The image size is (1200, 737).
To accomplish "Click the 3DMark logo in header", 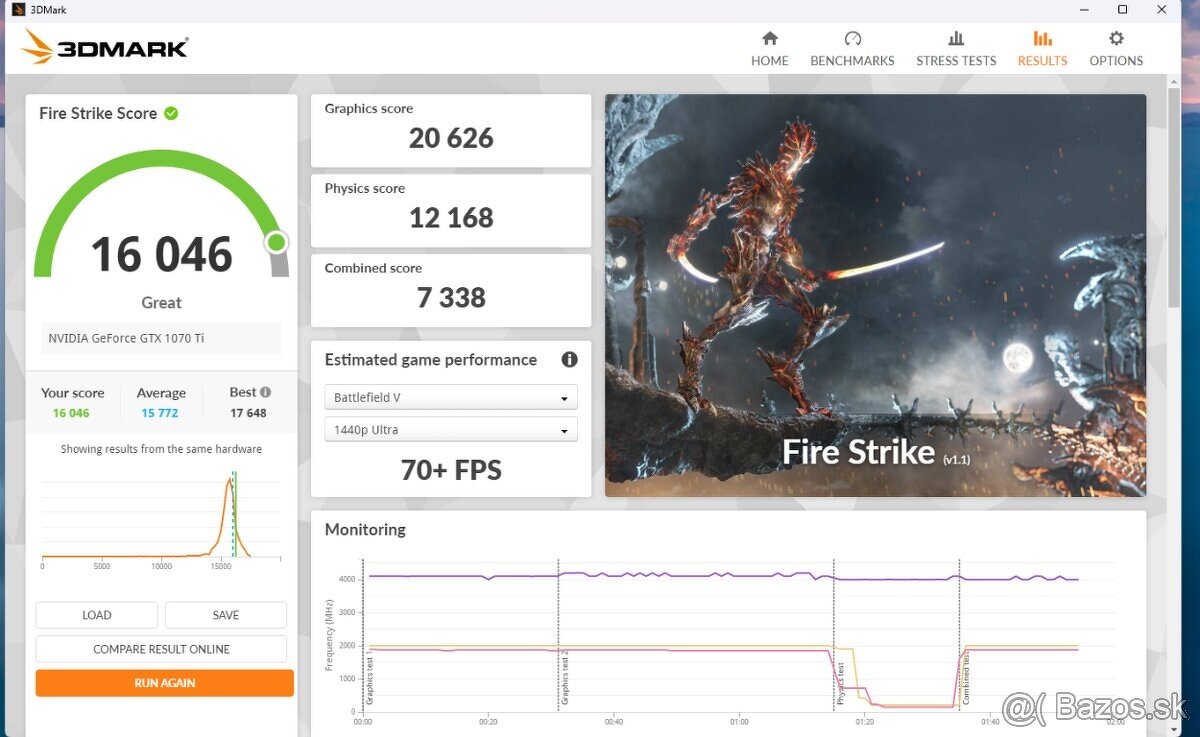I will 105,47.
